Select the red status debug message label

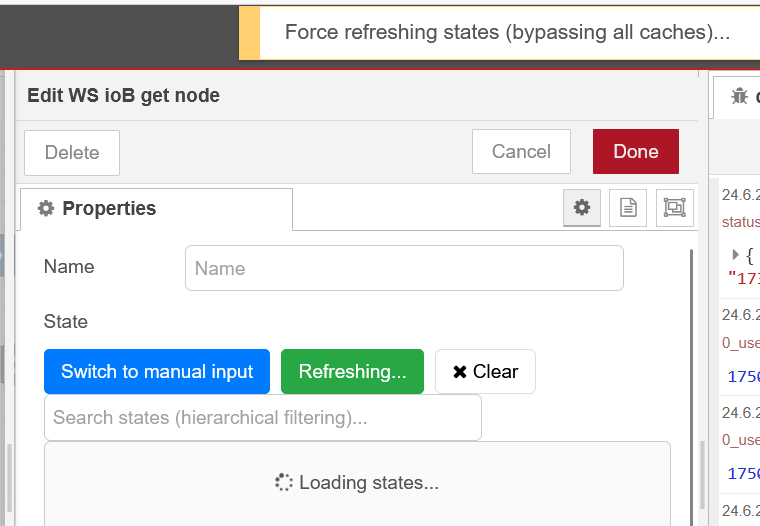(x=742, y=221)
